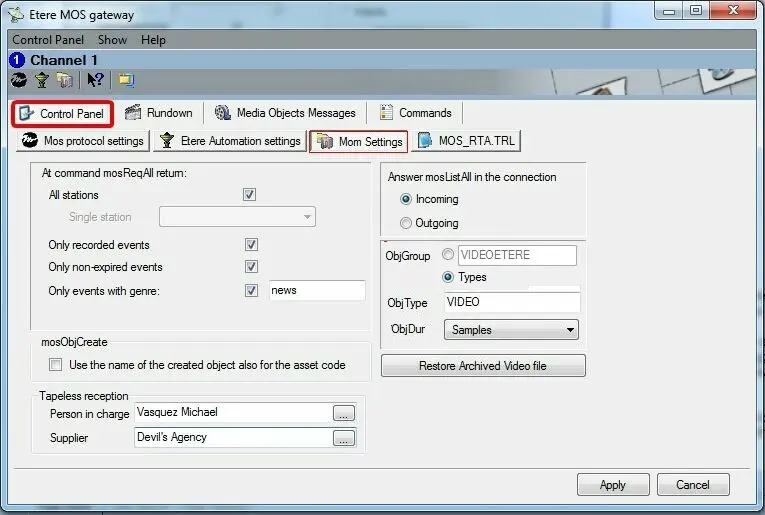
Task: Toggle Only recorded events checkbox
Action: click(x=251, y=245)
